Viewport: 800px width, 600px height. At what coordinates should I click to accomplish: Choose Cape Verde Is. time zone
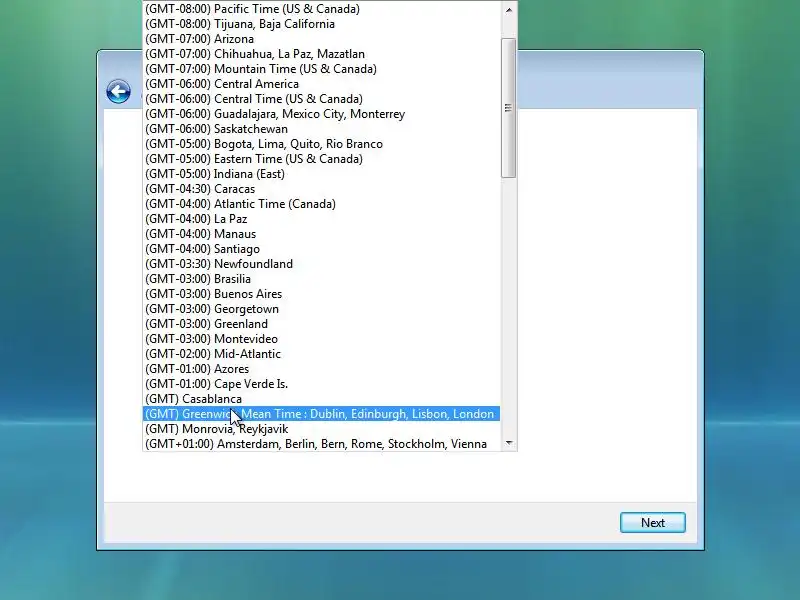[x=321, y=384]
